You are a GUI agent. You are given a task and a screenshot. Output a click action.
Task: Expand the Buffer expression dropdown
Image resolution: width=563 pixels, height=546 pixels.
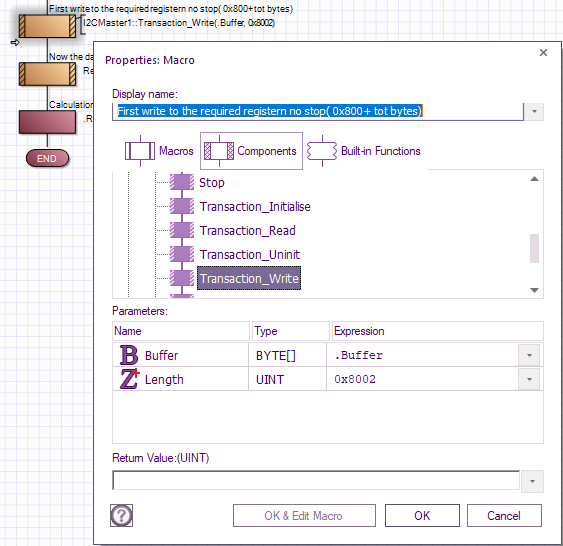coord(529,355)
